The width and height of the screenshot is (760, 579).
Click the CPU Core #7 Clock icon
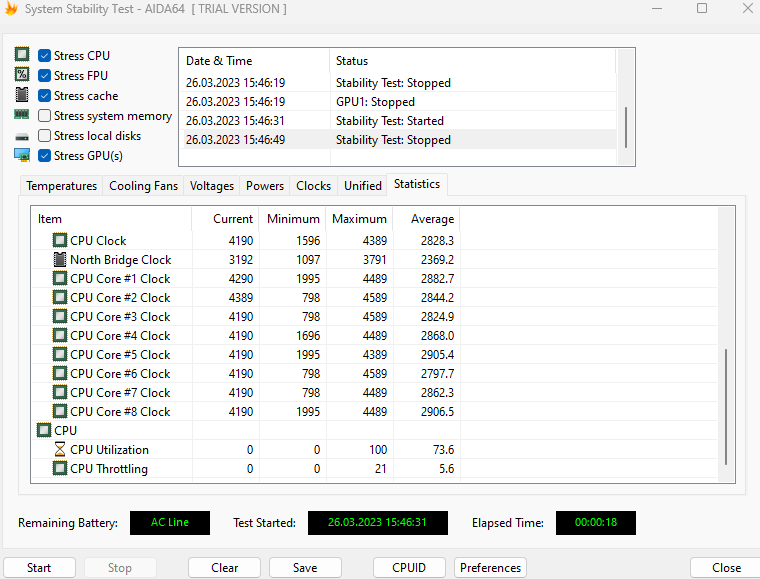60,392
